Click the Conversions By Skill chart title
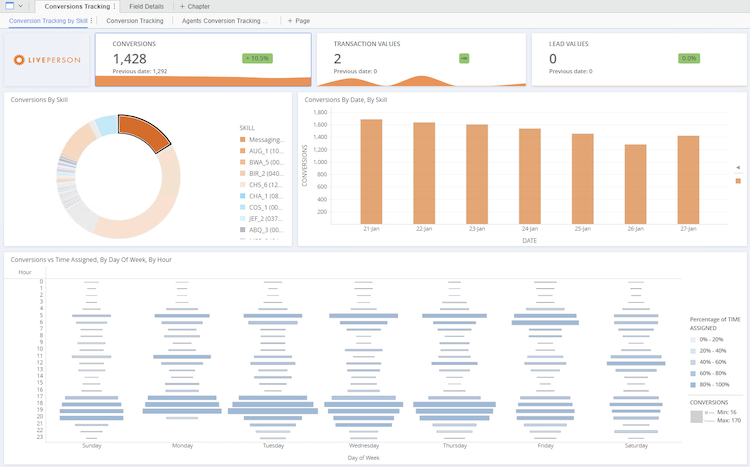The image size is (750, 467). [39, 100]
